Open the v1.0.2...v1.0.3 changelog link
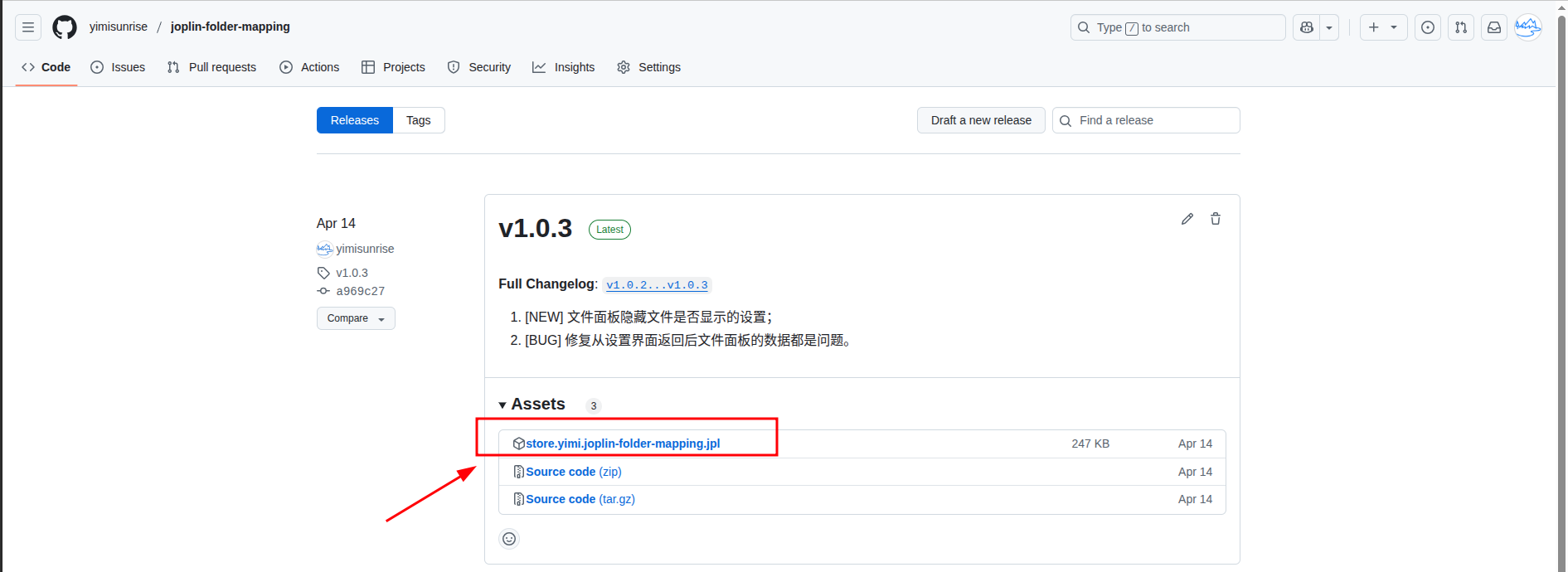The height and width of the screenshot is (572, 1568). [x=657, y=285]
